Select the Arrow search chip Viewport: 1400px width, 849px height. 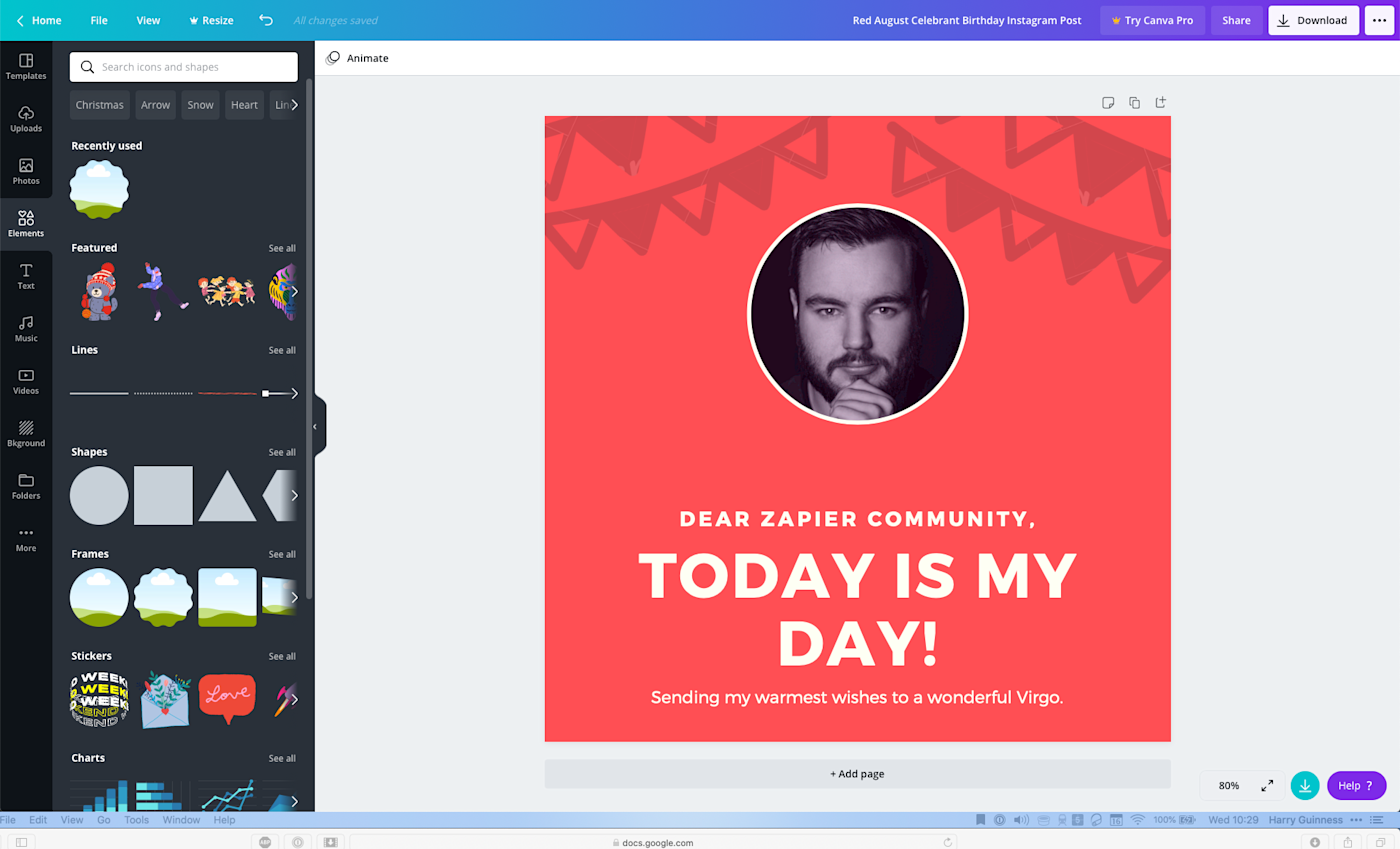(x=155, y=105)
